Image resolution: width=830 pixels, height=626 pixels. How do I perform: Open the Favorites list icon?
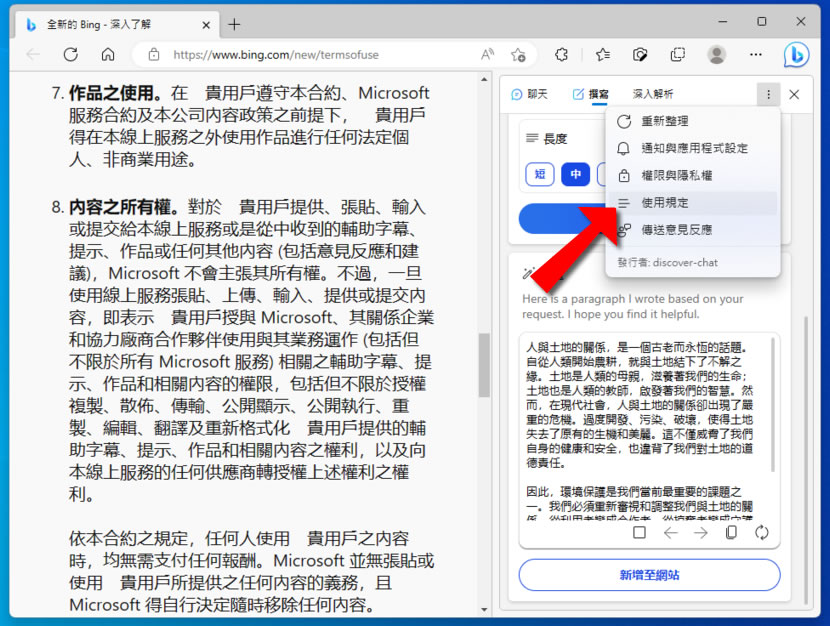[x=602, y=55]
